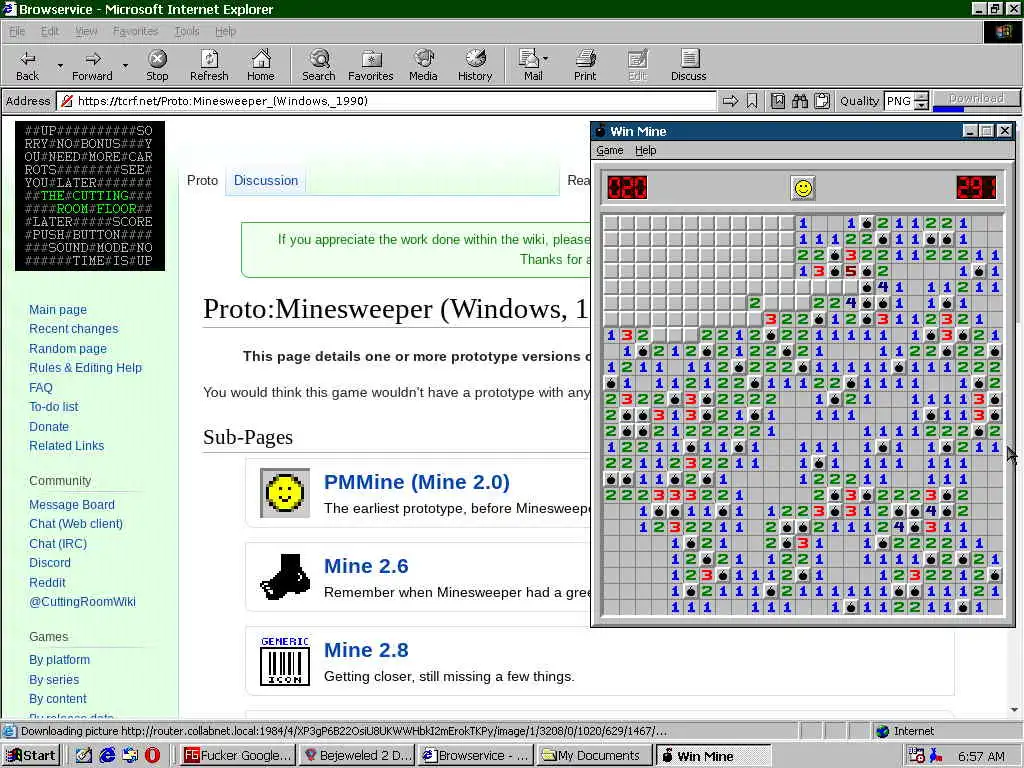
Task: Open the Media toolbar button
Action: [x=423, y=65]
